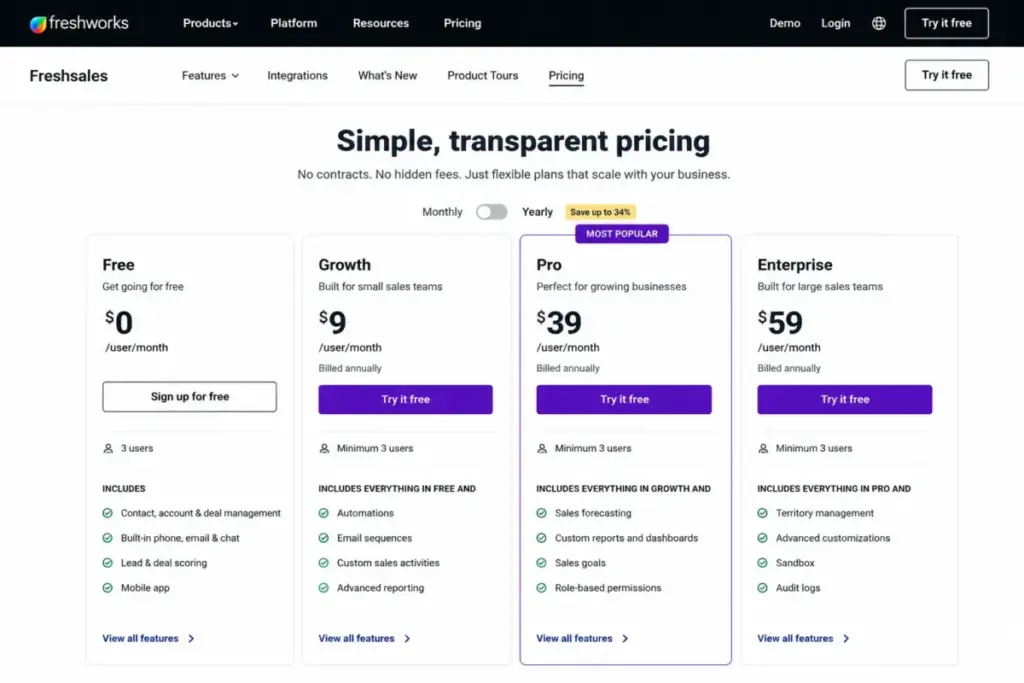The width and height of the screenshot is (1024, 683).
Task: Click the $9 Growth plan price
Action: coord(332,323)
